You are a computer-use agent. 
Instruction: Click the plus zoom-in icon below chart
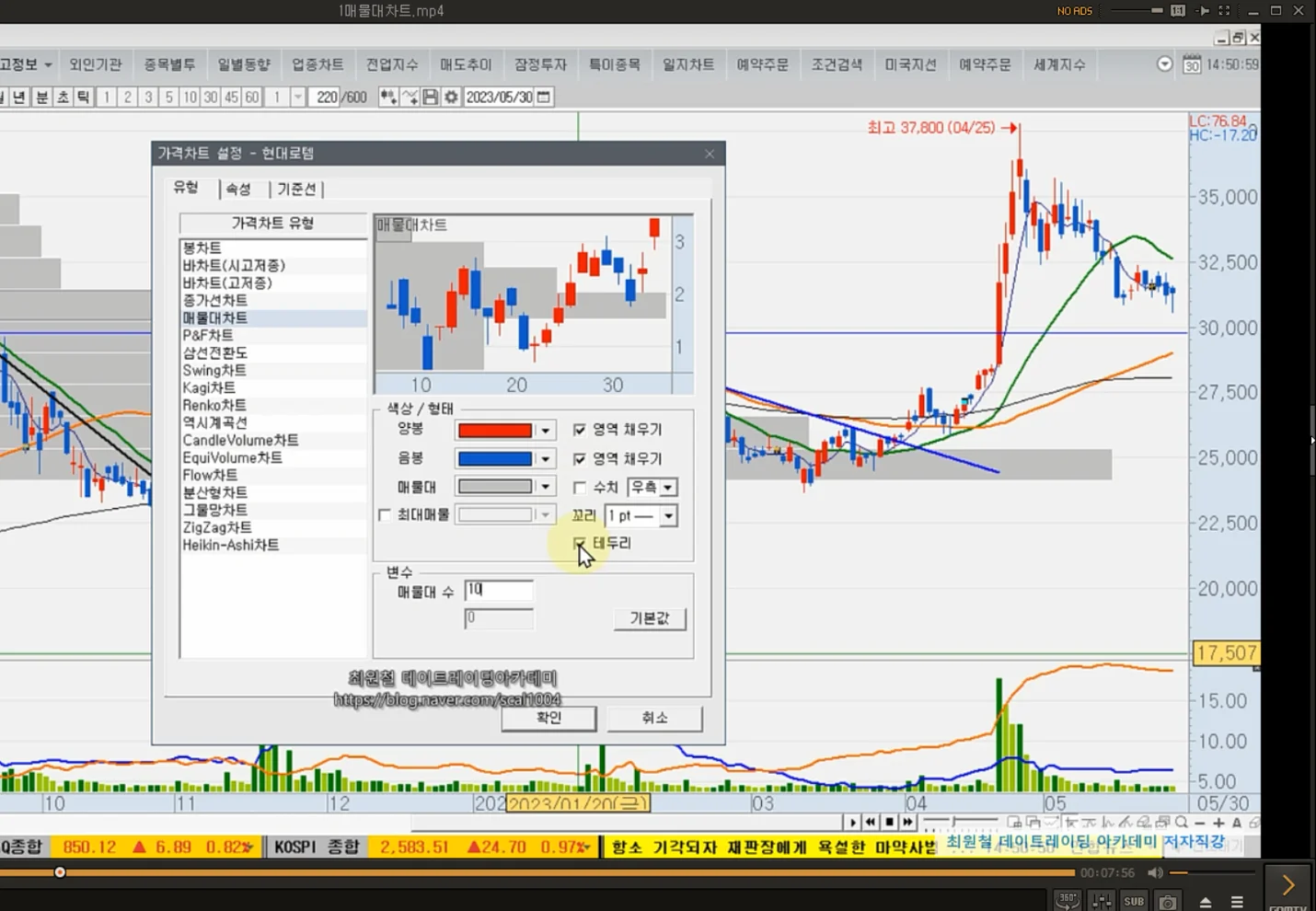(1218, 824)
